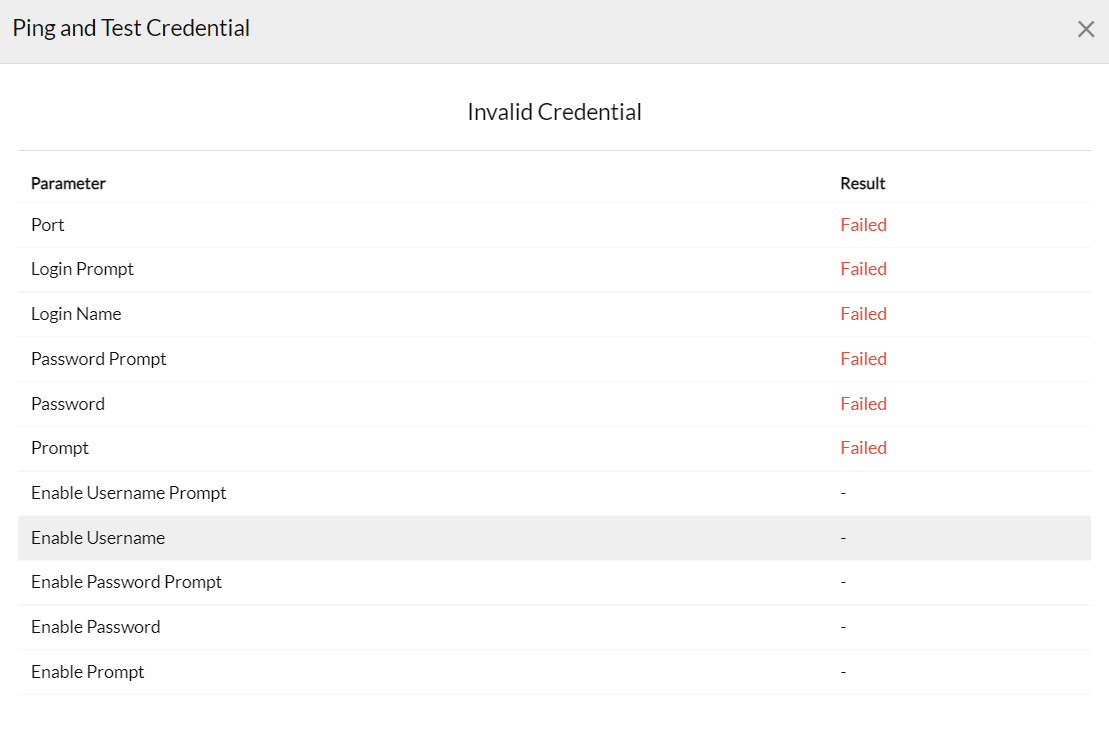Viewport: 1109px width, 737px height.
Task: Select the Prompt parameter row
Action: 60,448
